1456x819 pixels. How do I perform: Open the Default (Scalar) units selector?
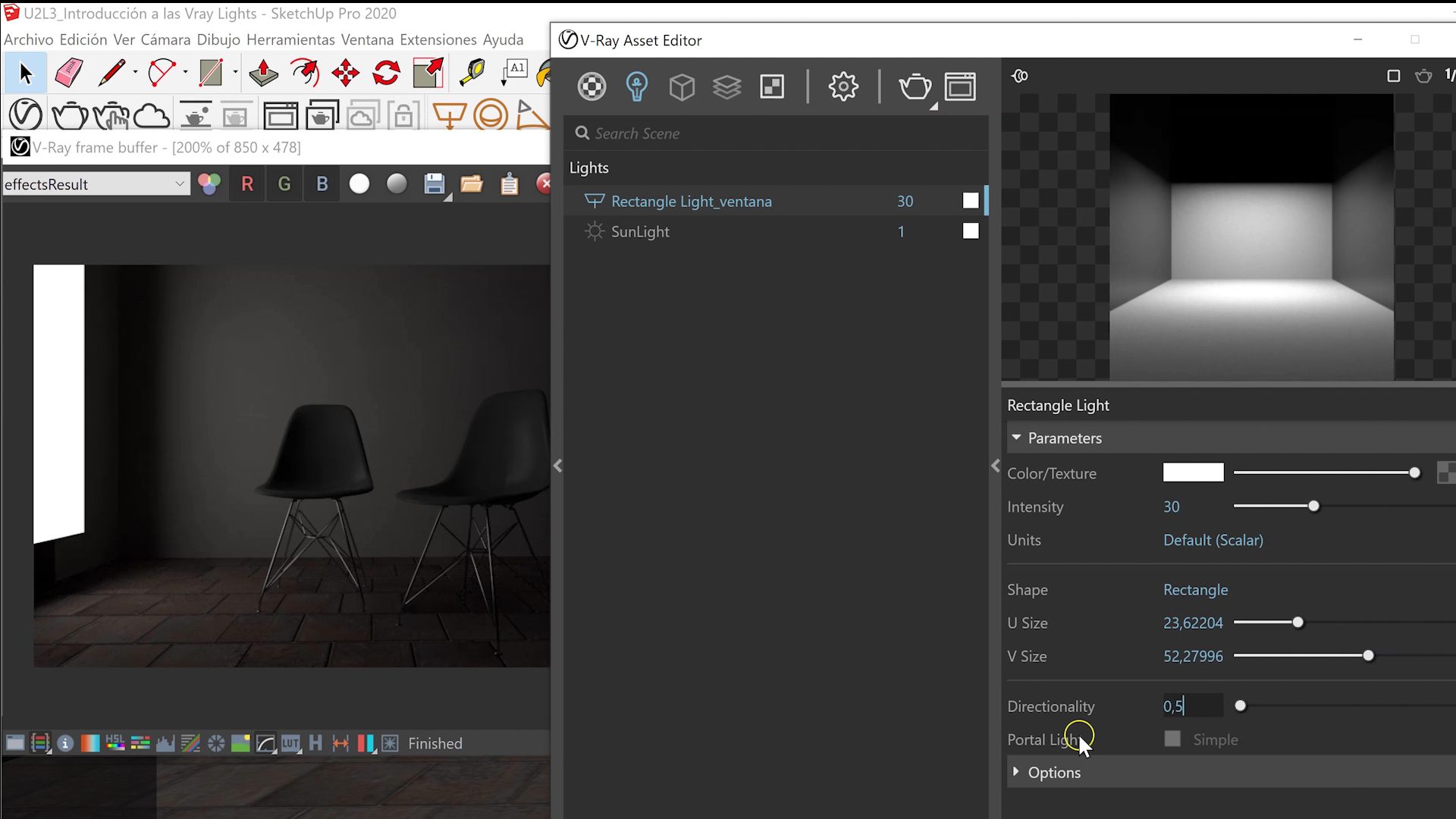coord(1213,540)
